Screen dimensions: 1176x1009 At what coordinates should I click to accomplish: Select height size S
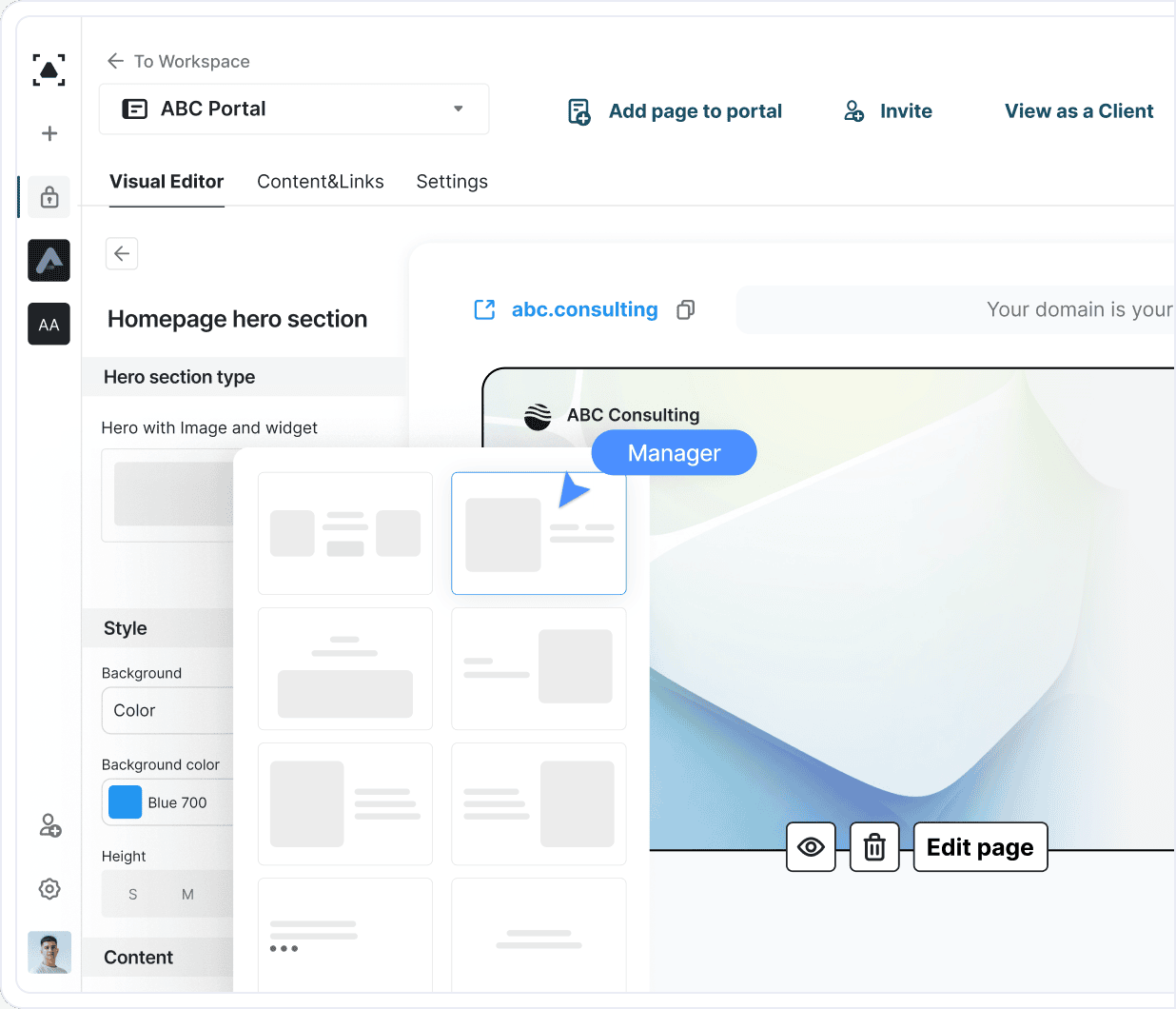coord(133,894)
